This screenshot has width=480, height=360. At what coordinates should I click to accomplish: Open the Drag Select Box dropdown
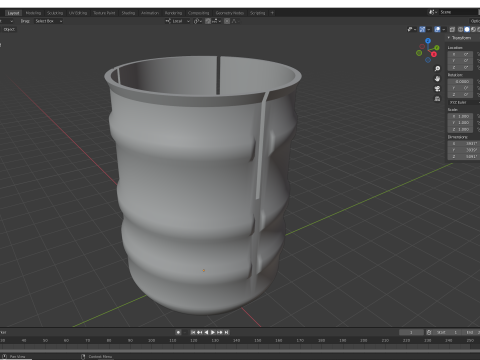(49, 21)
